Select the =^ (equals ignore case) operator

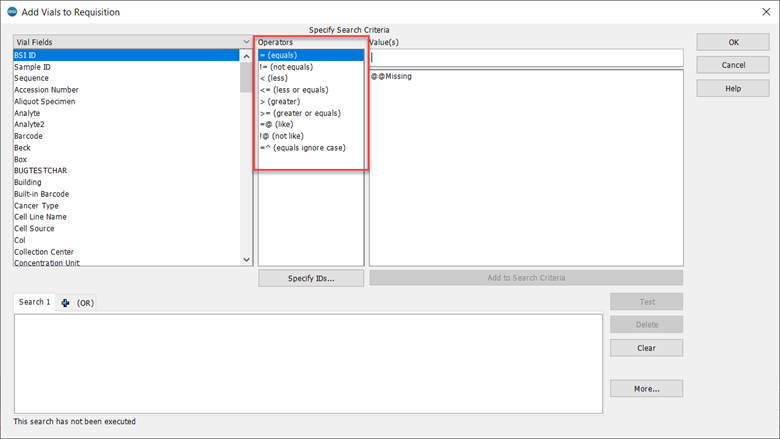click(311, 148)
